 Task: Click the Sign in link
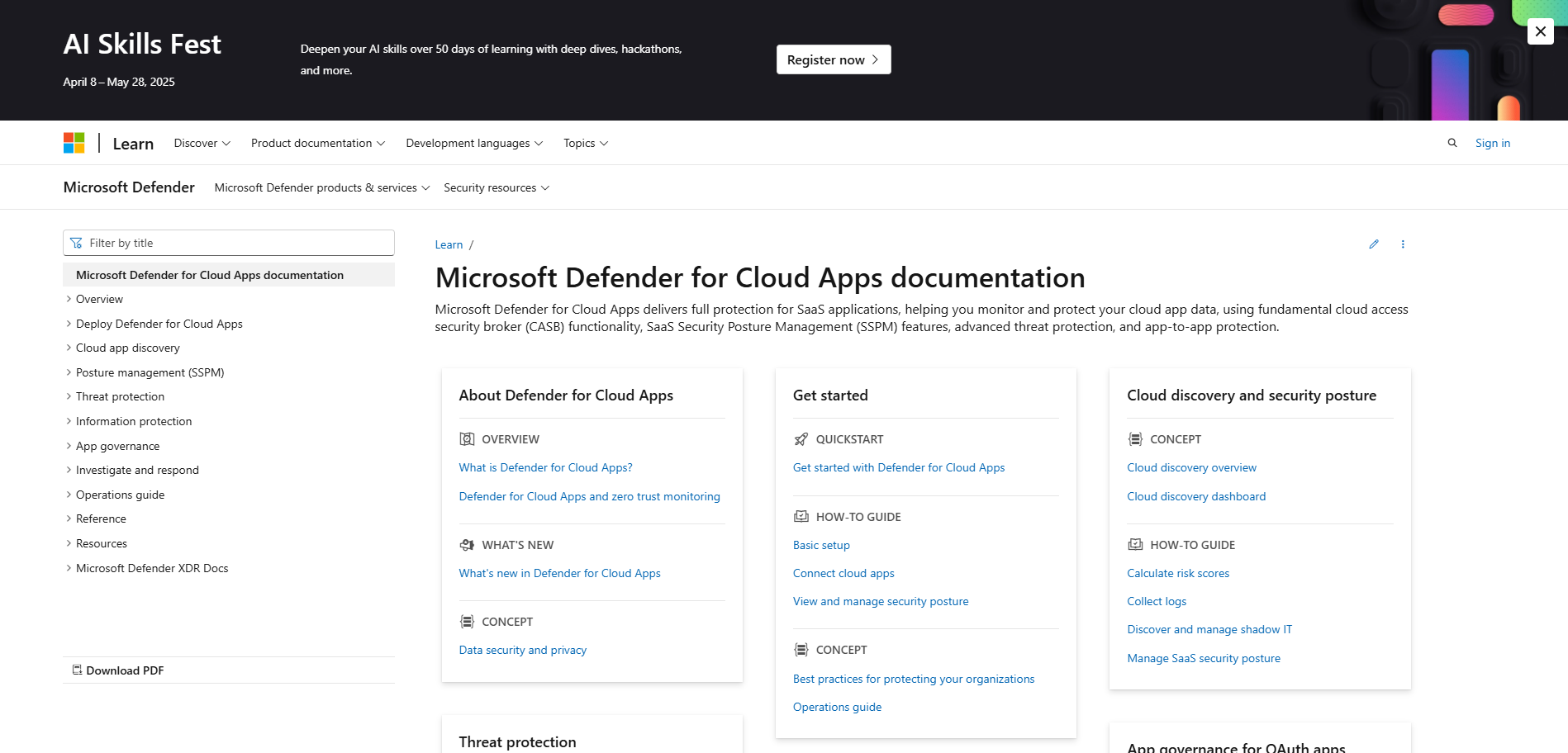[x=1492, y=143]
